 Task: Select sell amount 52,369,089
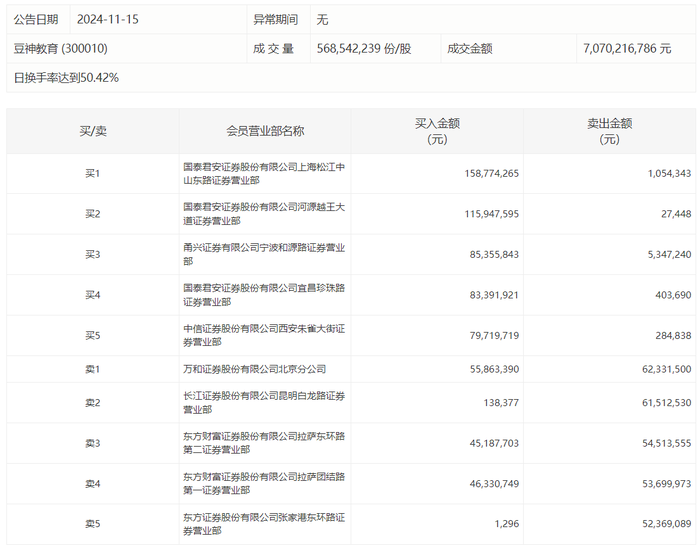667,523
